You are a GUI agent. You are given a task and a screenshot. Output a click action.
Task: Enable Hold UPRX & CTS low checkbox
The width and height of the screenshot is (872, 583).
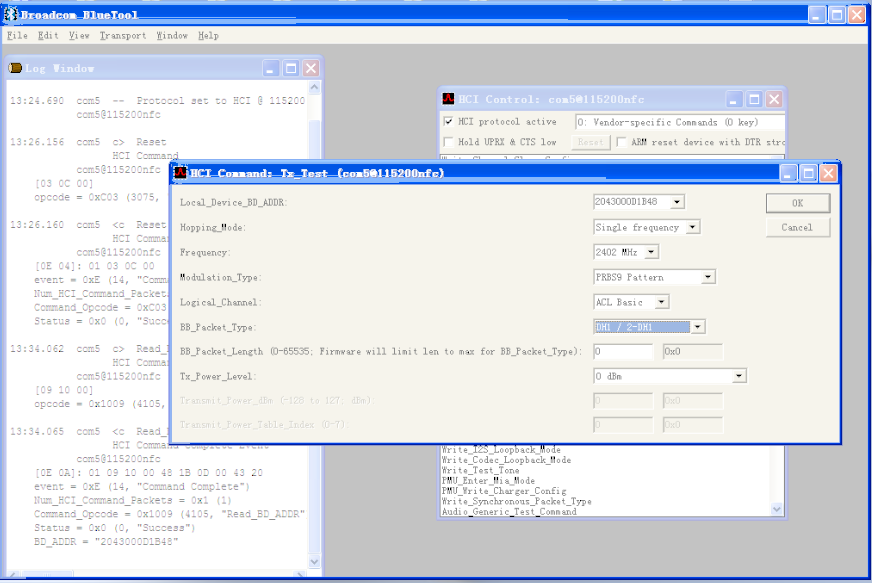(448, 142)
